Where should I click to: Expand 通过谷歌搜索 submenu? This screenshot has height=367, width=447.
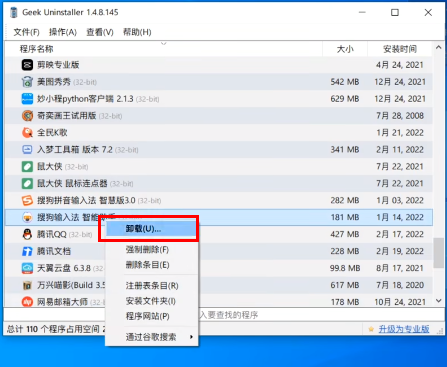(152, 337)
